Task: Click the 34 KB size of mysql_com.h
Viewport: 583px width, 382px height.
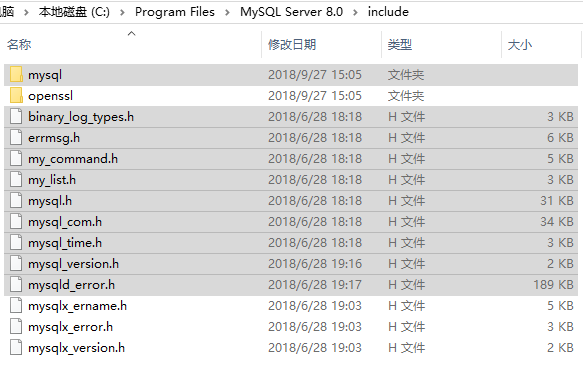Action: coord(557,222)
